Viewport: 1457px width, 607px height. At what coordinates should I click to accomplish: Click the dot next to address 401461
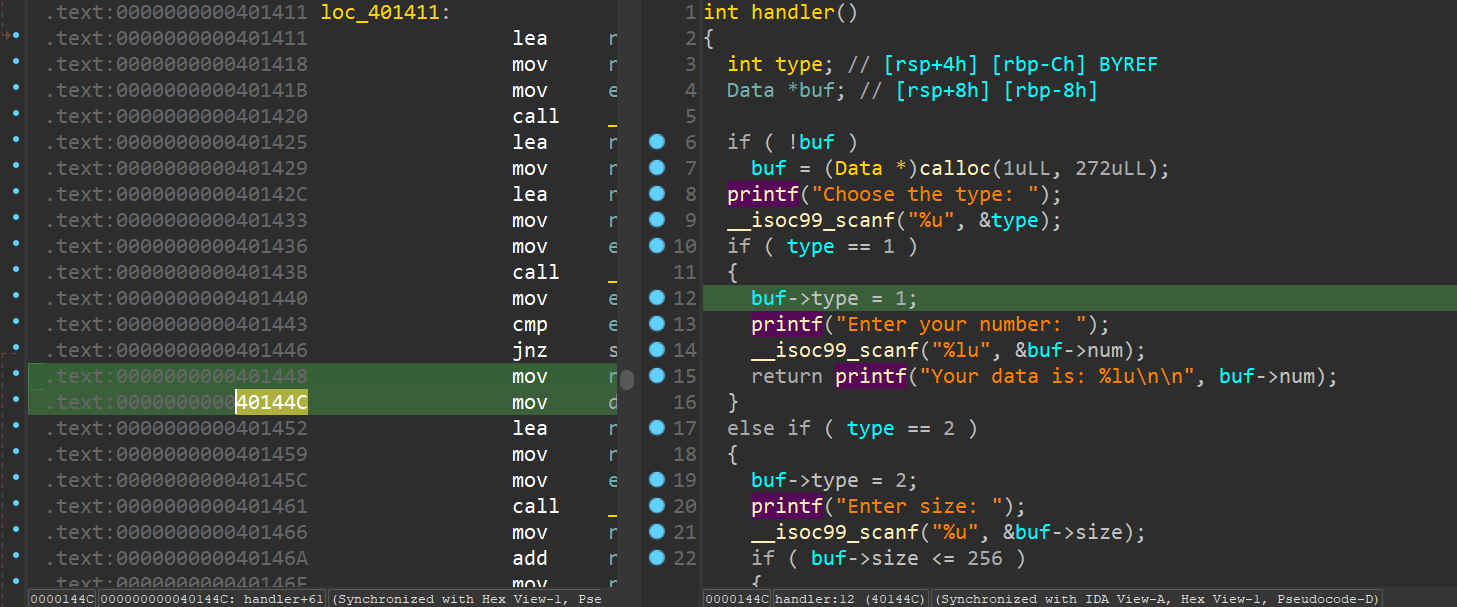coord(15,506)
